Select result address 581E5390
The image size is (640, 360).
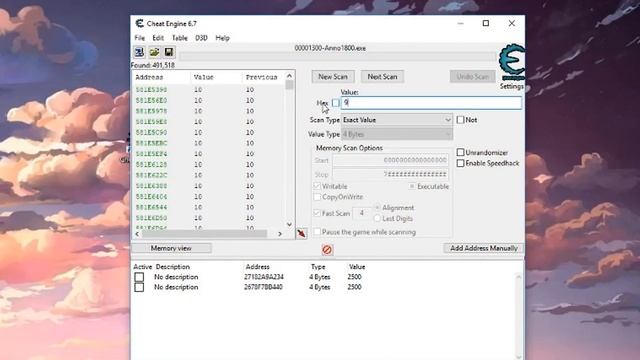coord(151,90)
